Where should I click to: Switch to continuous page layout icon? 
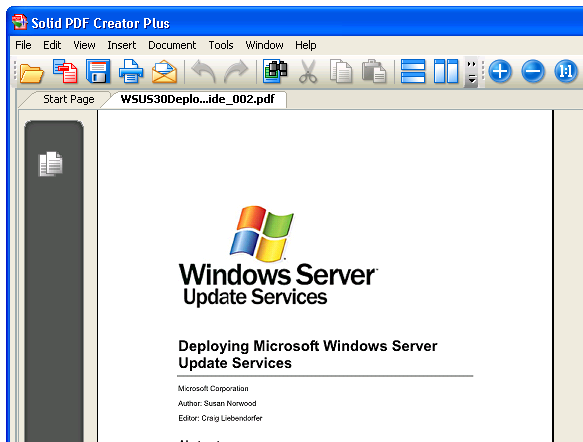click(x=413, y=71)
